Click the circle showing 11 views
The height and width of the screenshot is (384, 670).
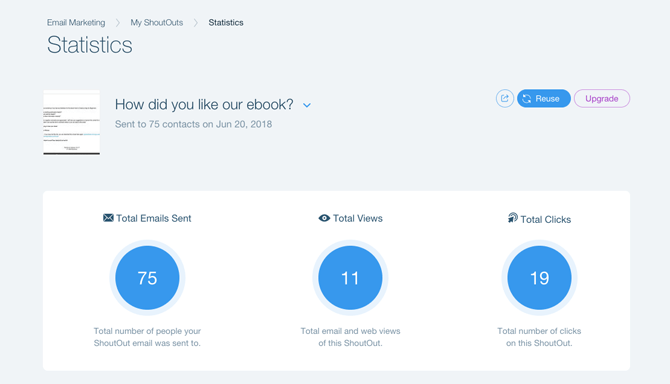(x=350, y=278)
